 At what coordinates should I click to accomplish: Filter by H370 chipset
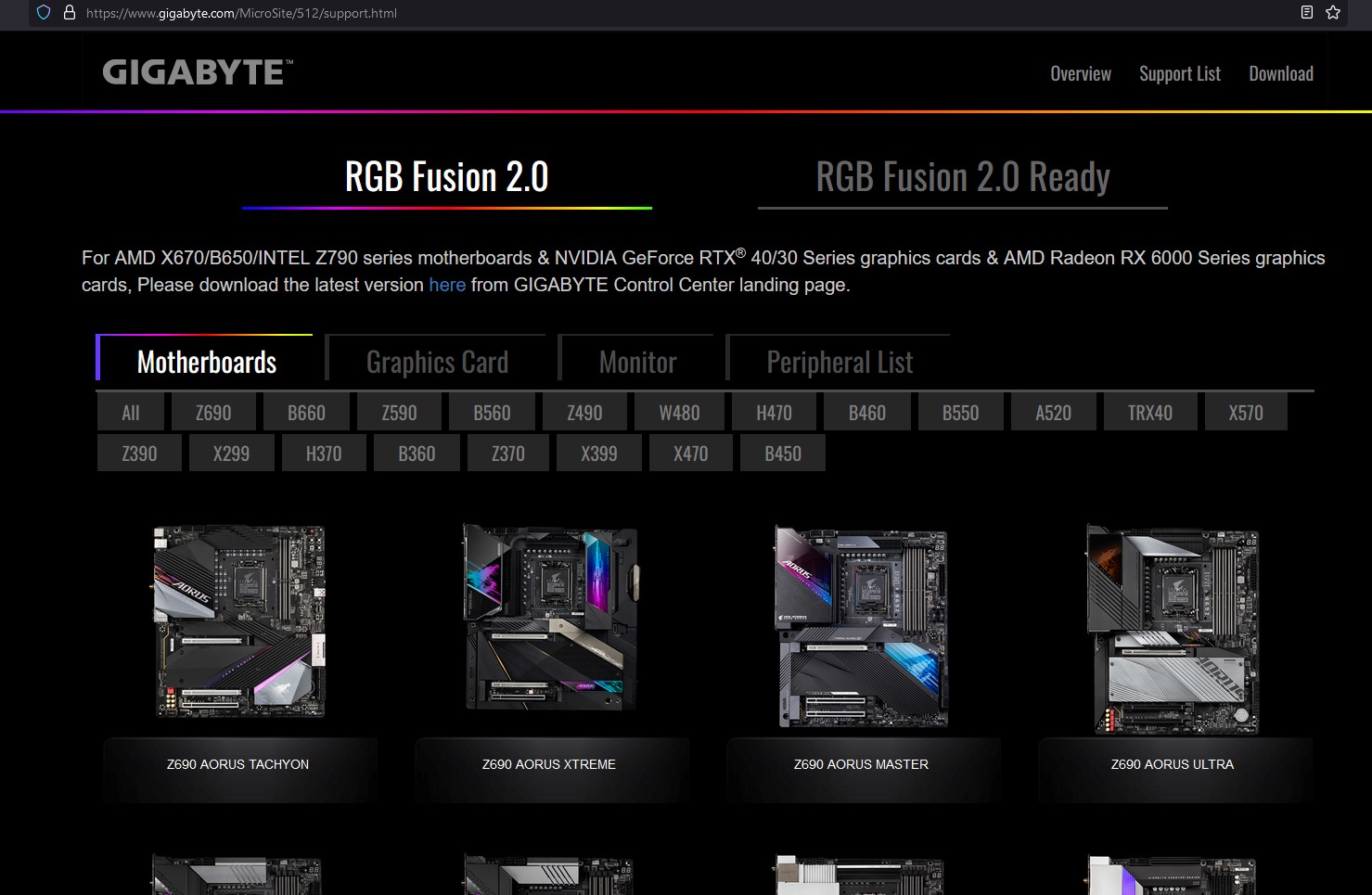[x=324, y=454]
